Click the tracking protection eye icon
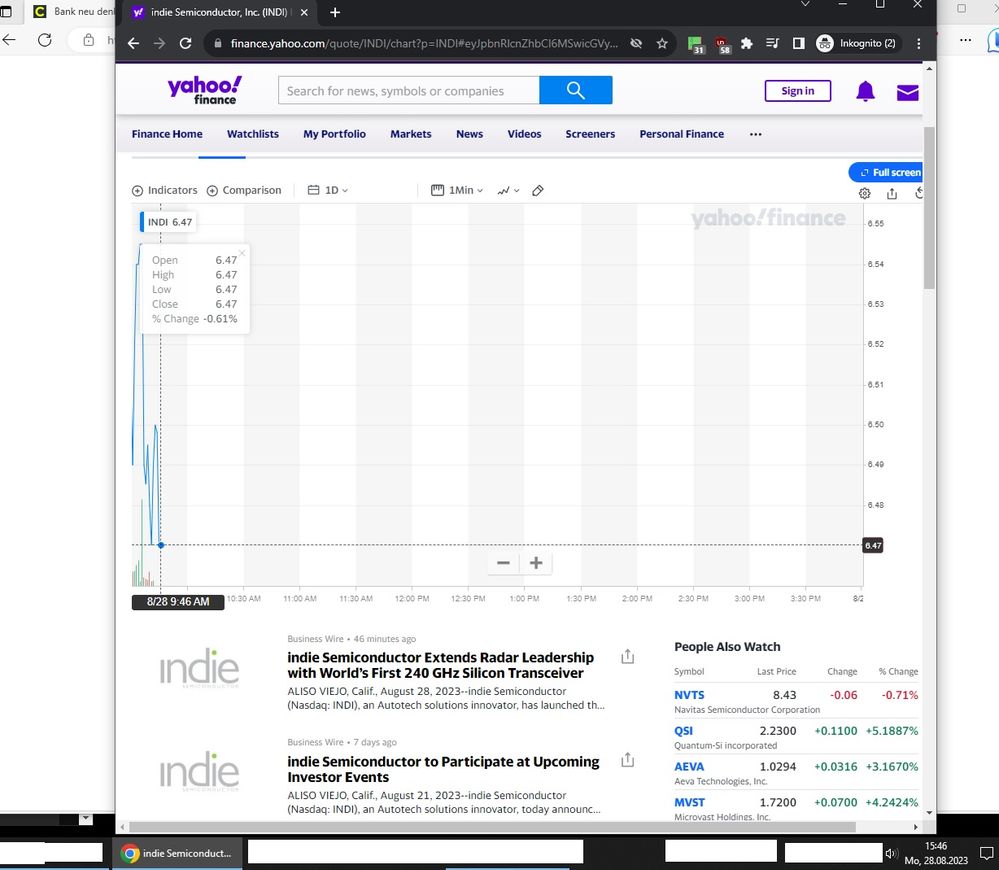999x870 pixels. (636, 43)
